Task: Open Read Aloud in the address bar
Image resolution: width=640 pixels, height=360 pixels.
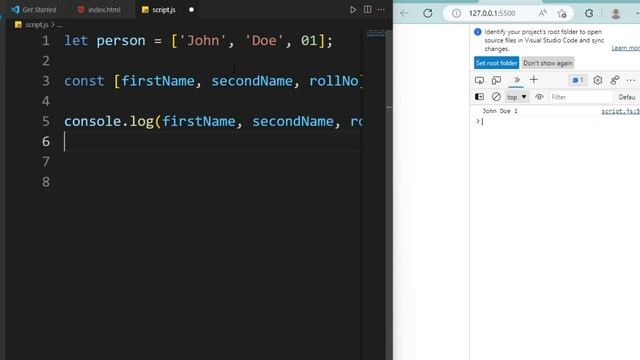Action: coord(542,13)
